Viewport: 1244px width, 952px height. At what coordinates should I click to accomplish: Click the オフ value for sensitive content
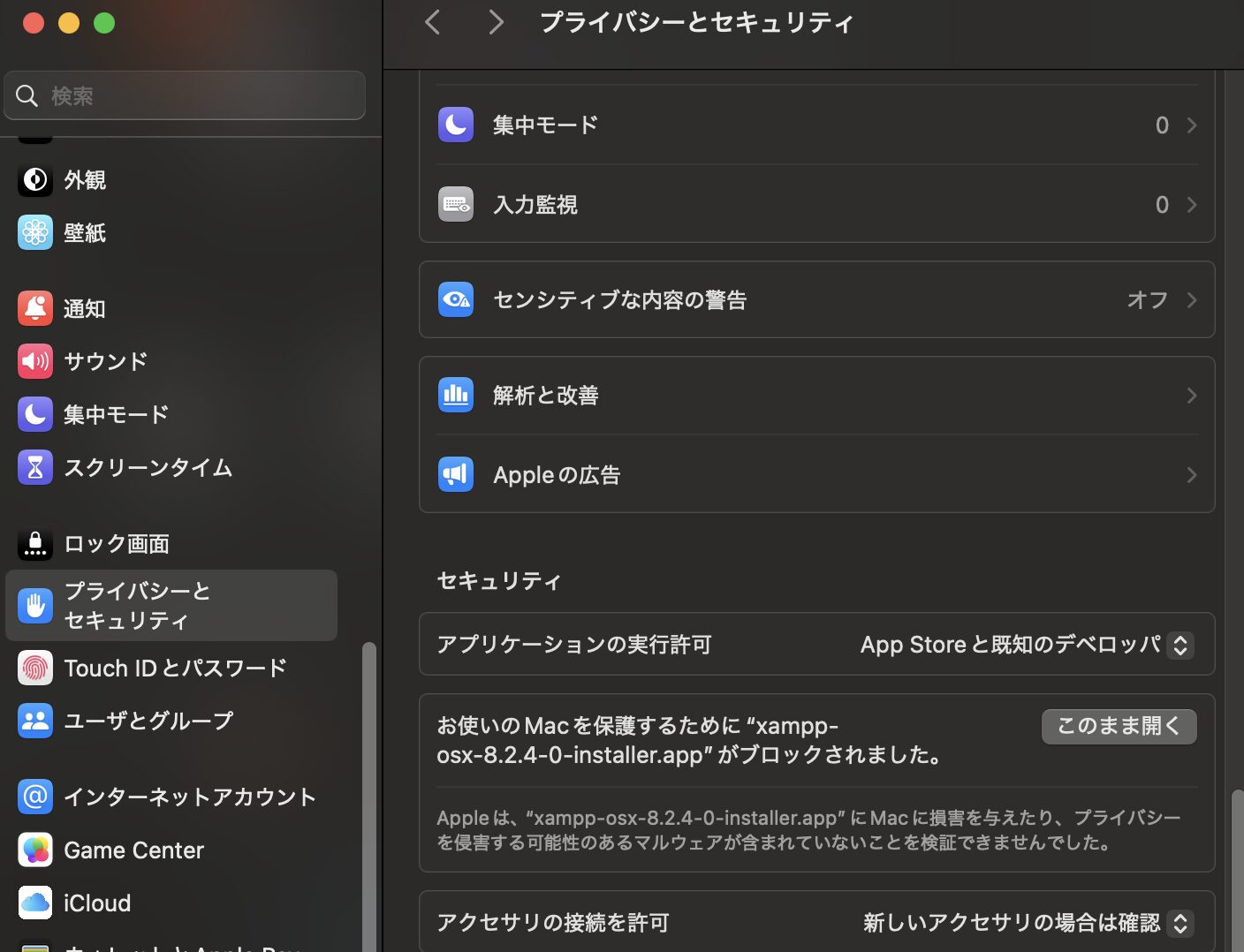(1148, 300)
